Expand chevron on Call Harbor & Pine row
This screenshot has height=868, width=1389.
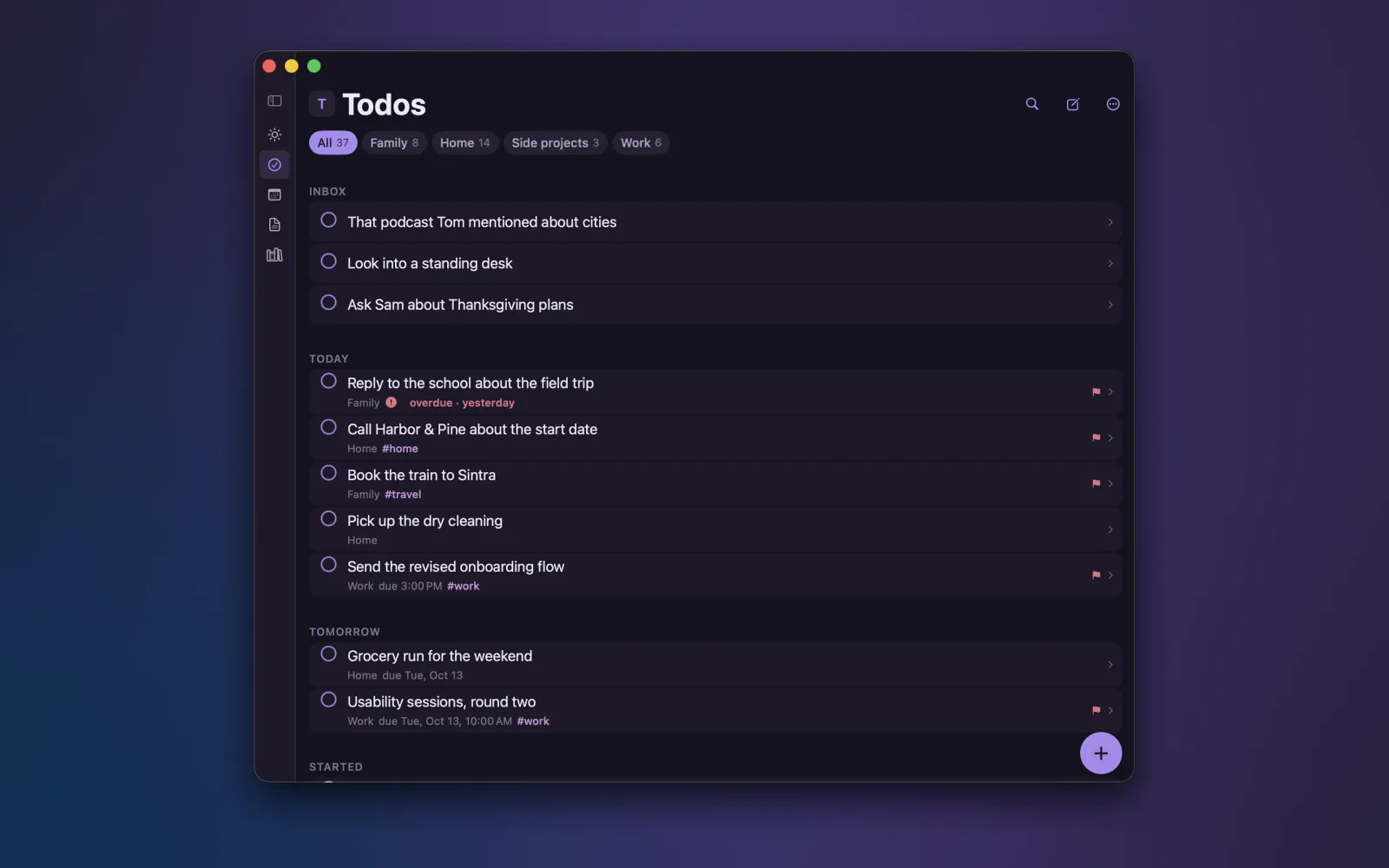click(1110, 438)
